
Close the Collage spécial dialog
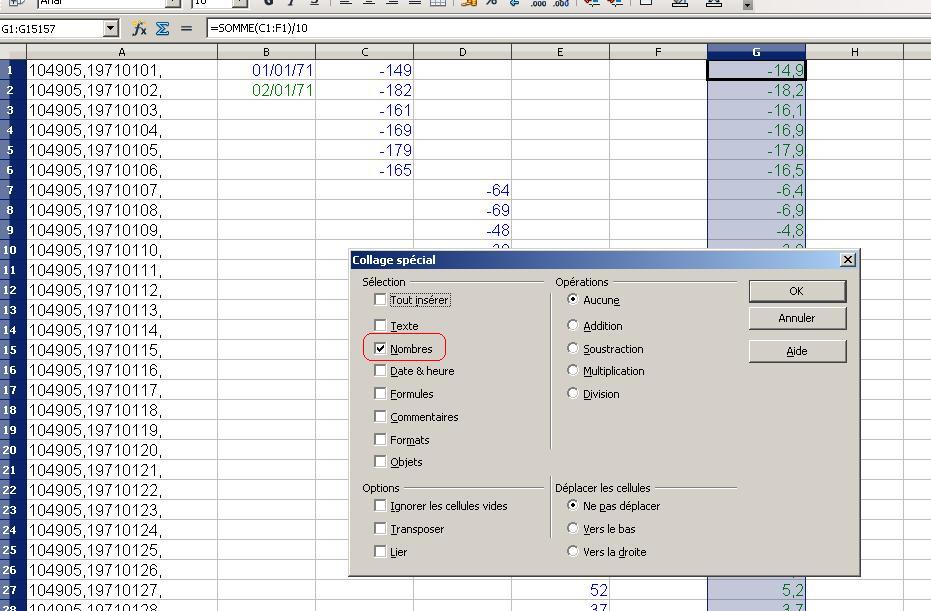pos(848,259)
